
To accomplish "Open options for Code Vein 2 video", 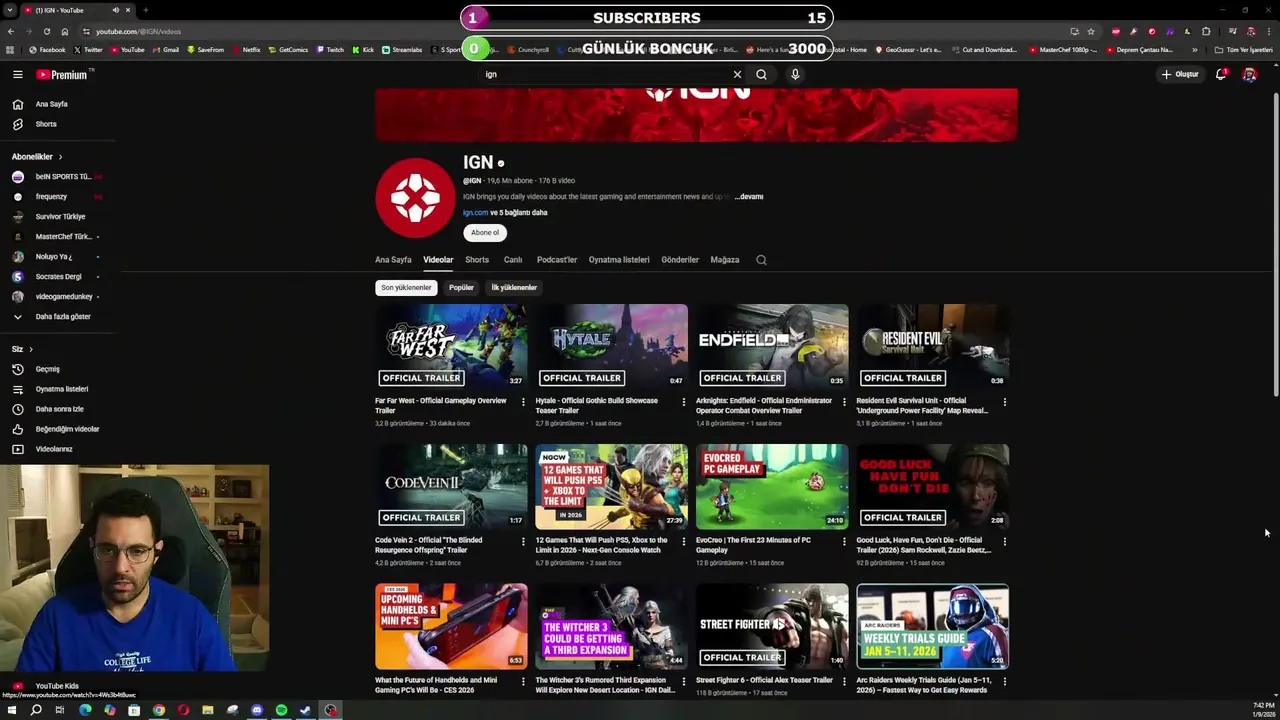I will 523,542.
